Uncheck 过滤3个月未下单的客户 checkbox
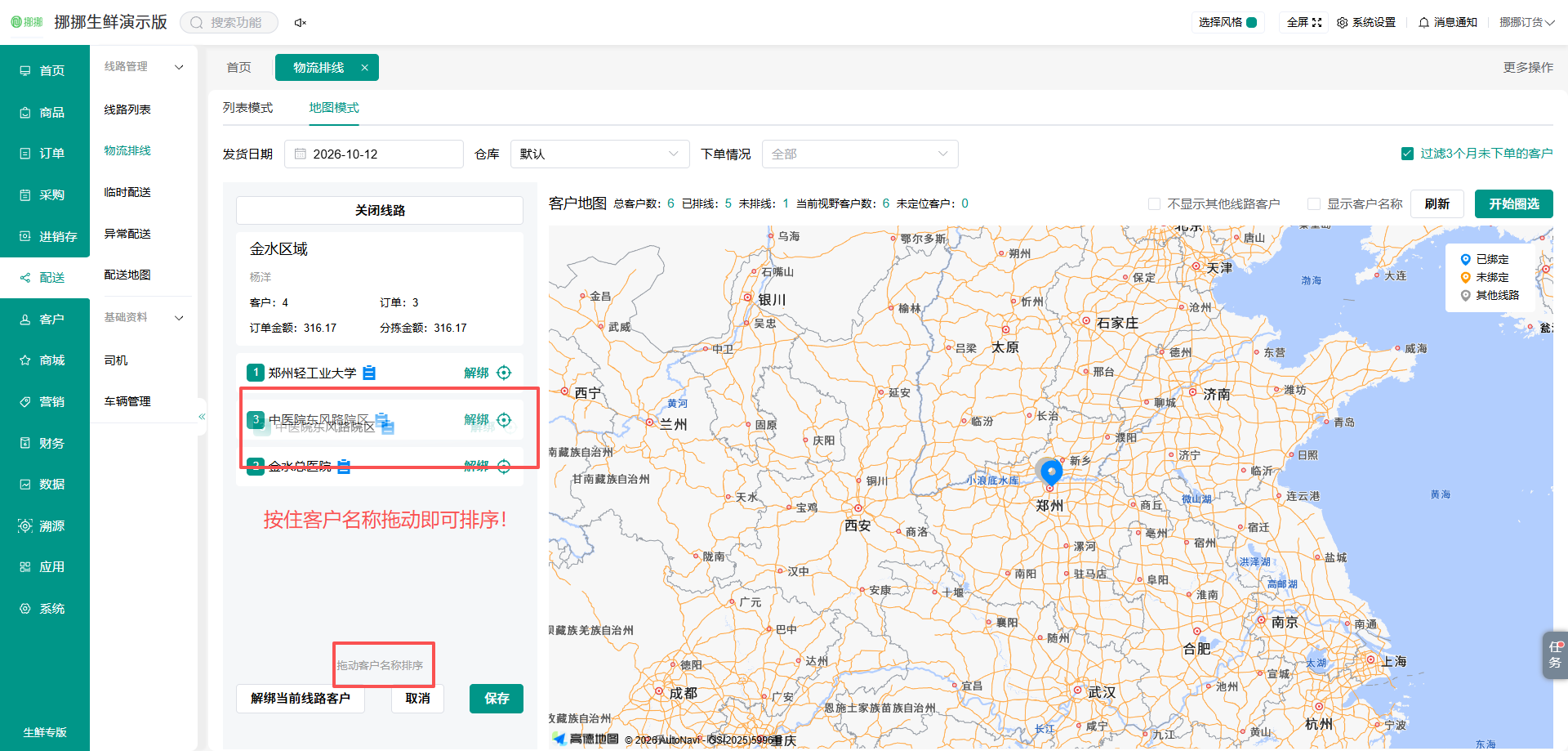1568x751 pixels. pyautogui.click(x=1407, y=154)
